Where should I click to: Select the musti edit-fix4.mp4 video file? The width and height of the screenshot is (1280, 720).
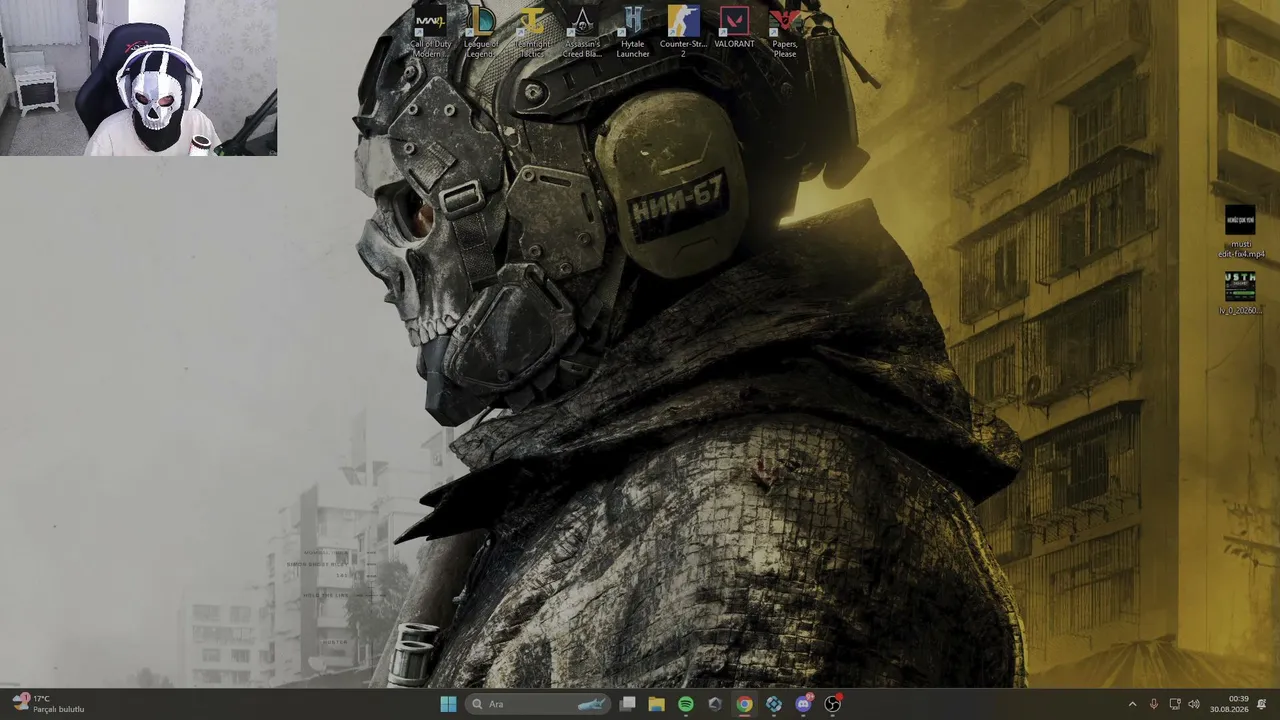tap(1241, 232)
